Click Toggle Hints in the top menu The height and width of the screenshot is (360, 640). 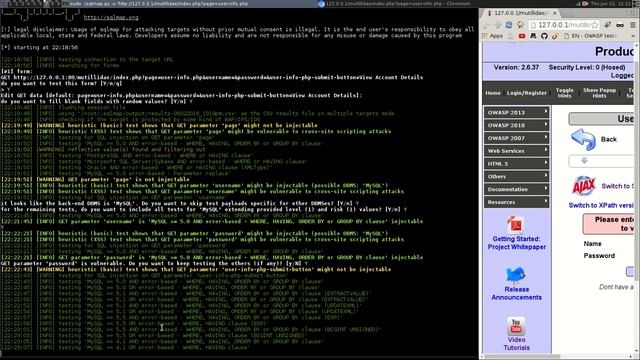[564, 93]
